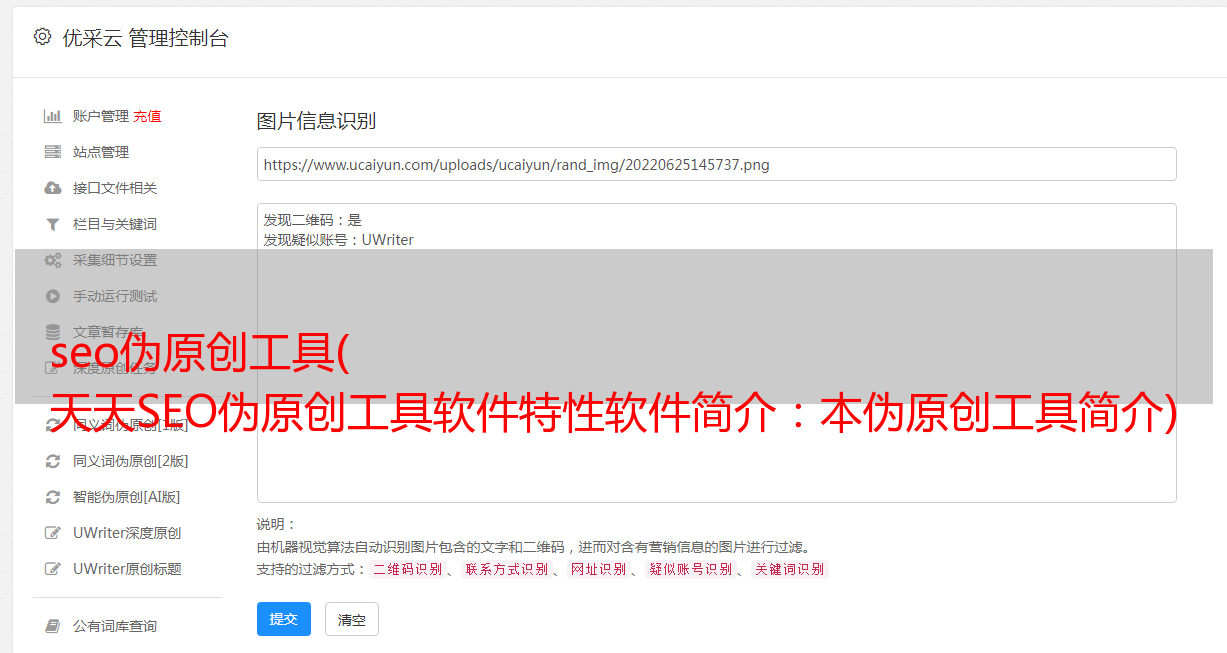1227x653 pixels.
Task: Click the server icon for 站点管理
Action: pyautogui.click(x=53, y=152)
